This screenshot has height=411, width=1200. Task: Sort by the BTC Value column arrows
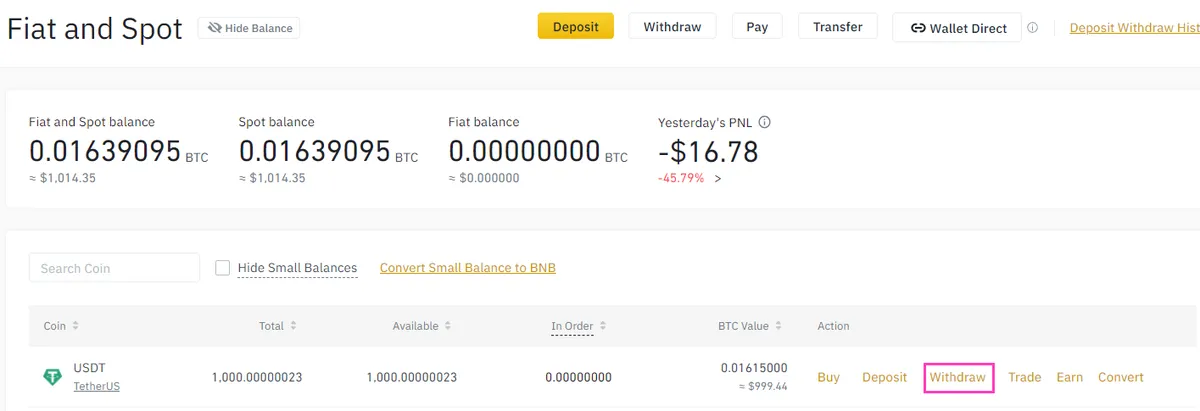pyautogui.click(x=777, y=326)
